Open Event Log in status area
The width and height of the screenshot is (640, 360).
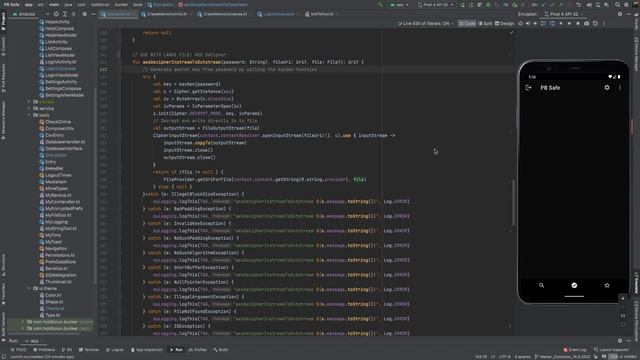tap(575, 350)
